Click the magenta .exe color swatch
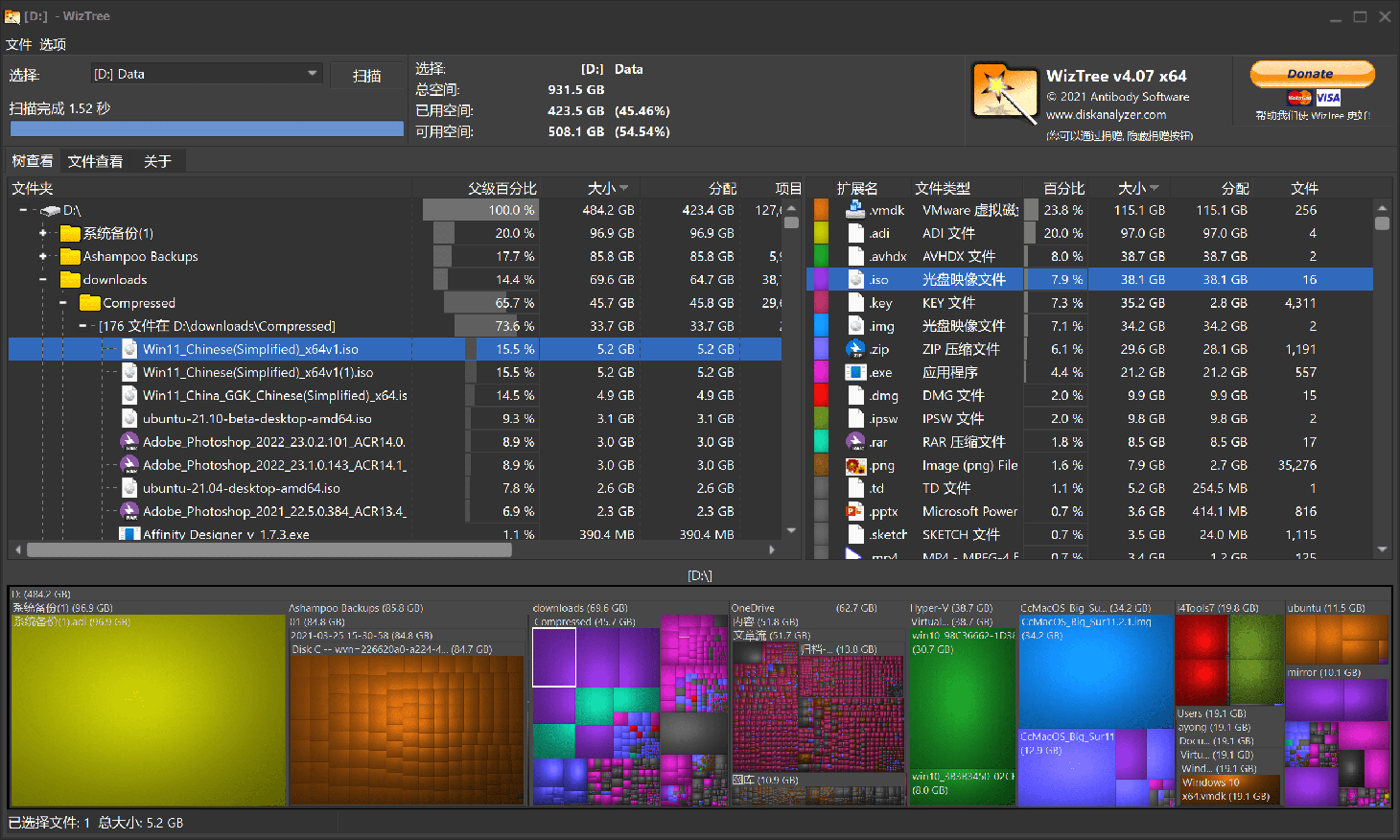Viewport: 1400px width, 840px height. coord(821,372)
